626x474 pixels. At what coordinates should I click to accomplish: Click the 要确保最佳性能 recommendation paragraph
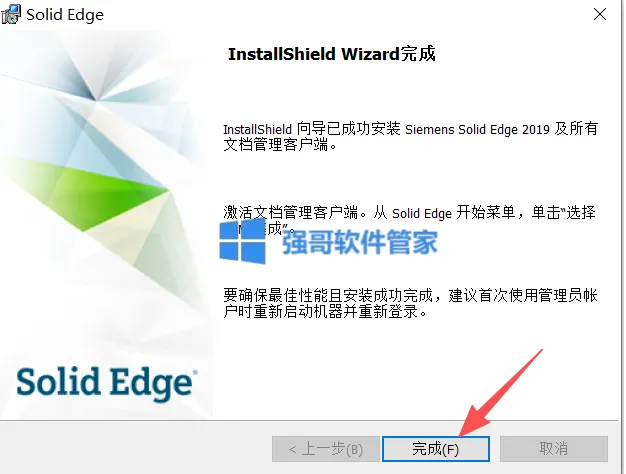[x=410, y=303]
